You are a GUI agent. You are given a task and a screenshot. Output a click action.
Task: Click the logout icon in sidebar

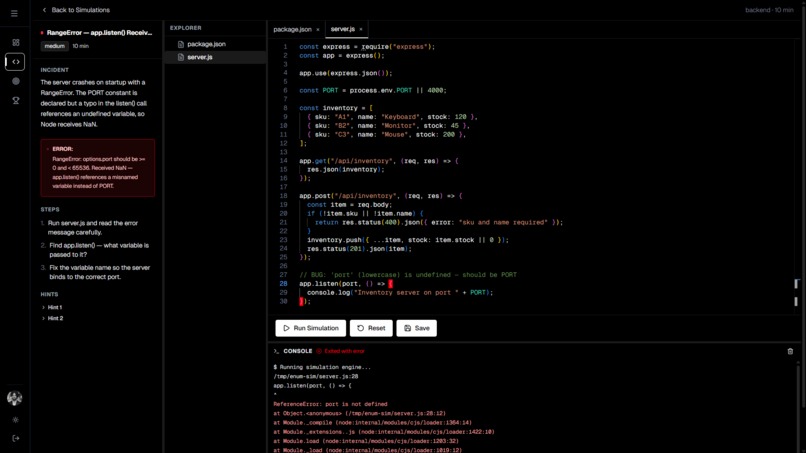(x=15, y=439)
